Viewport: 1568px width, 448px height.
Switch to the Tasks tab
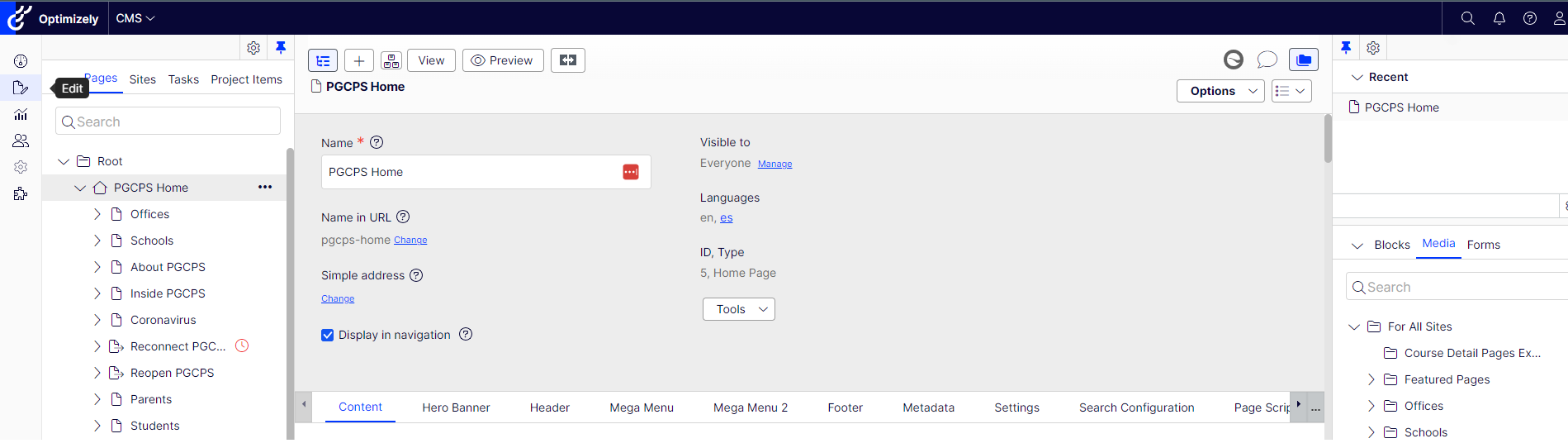(x=183, y=79)
